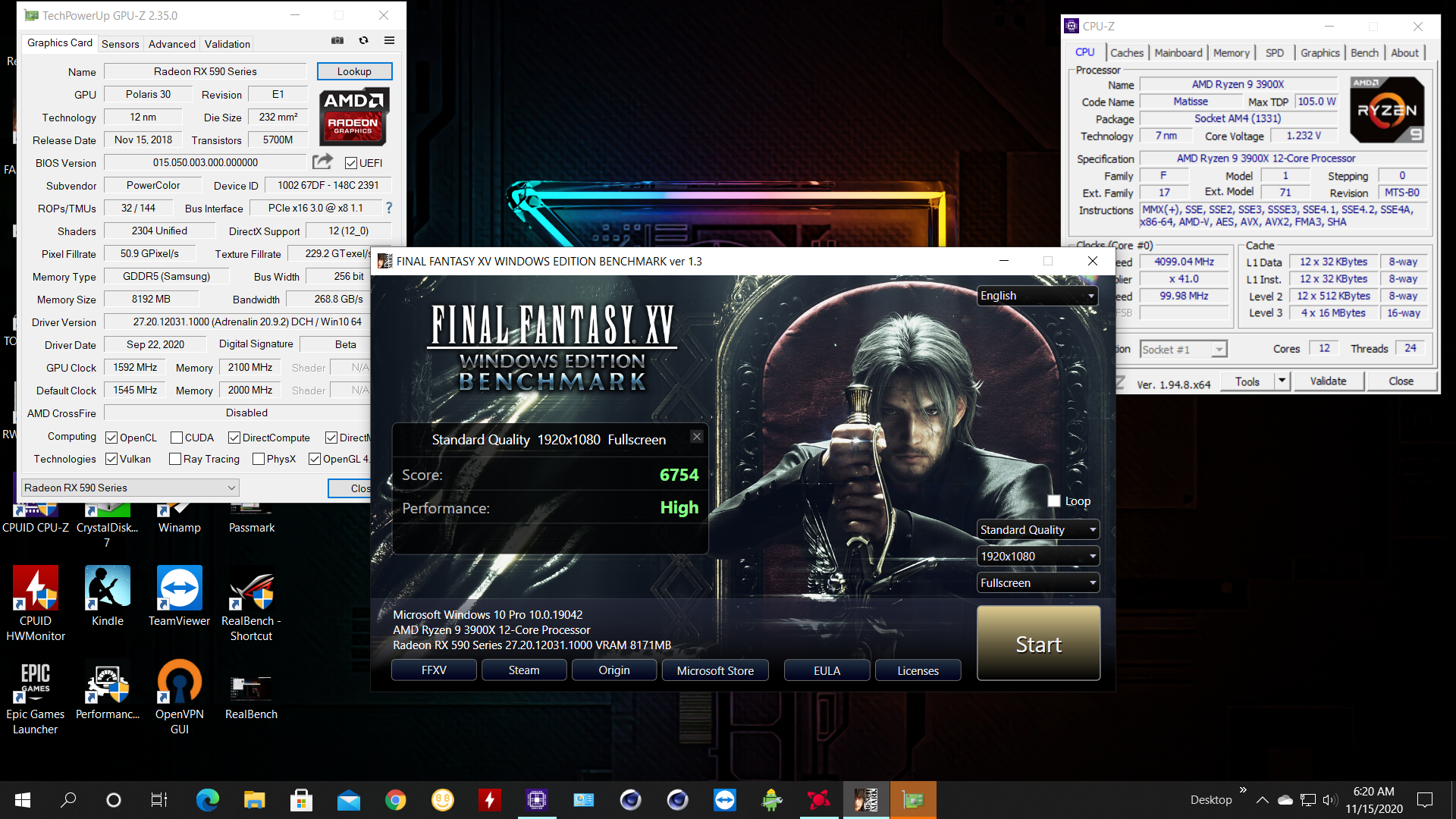Switch to GPU-Z Sensors tab
1456x819 pixels.
pyautogui.click(x=121, y=44)
